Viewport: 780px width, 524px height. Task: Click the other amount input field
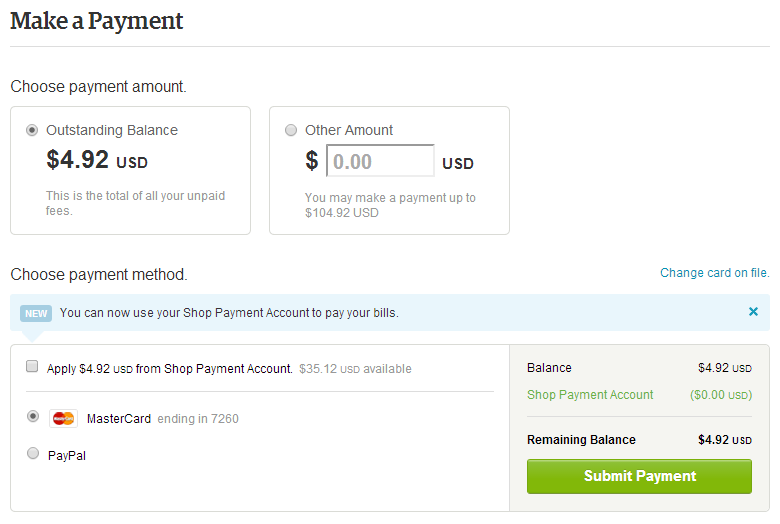(x=380, y=161)
